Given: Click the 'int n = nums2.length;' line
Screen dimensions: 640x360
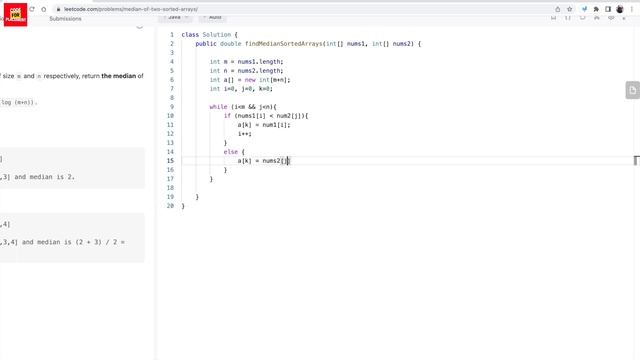Looking at the screenshot, I should 247,71.
